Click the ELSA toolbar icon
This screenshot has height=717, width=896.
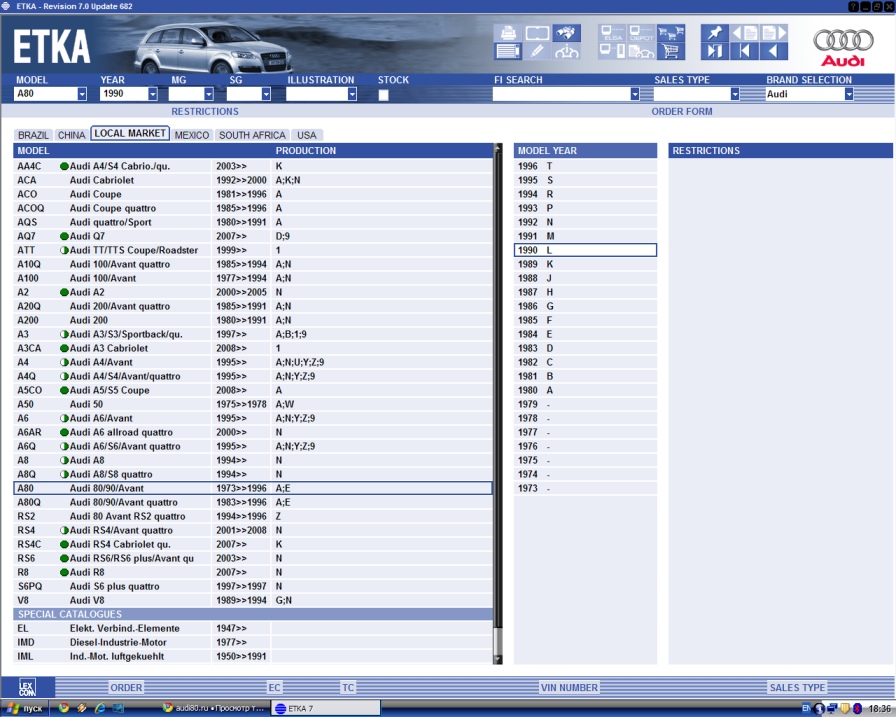tap(612, 32)
